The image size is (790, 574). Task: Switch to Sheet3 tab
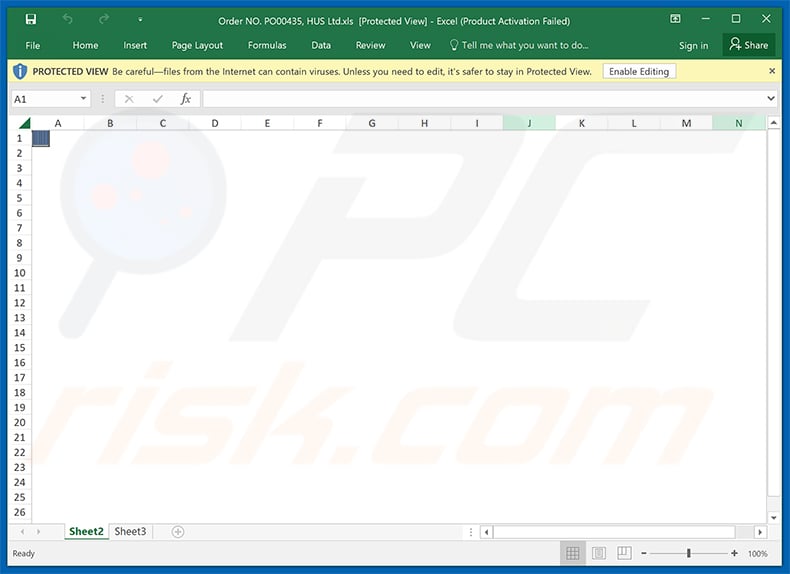[130, 531]
